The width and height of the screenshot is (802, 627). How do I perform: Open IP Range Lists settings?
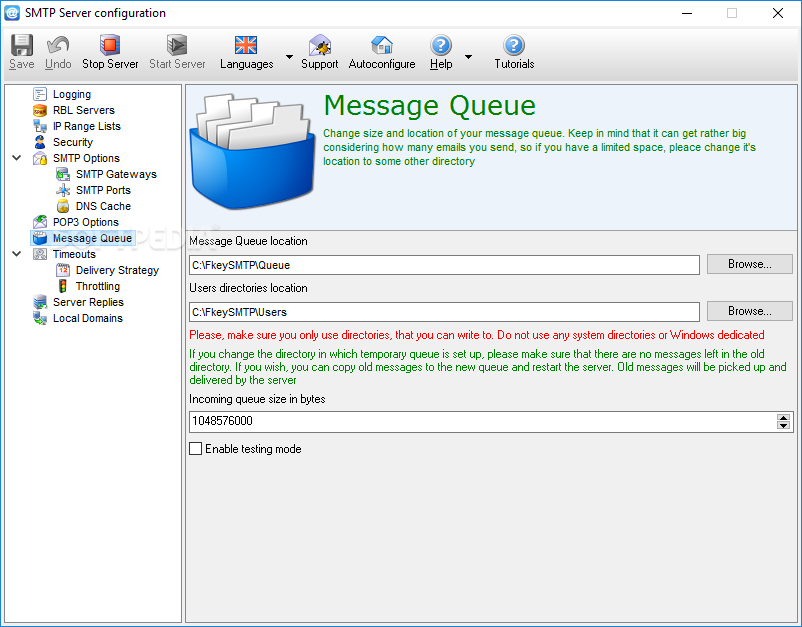click(87, 126)
